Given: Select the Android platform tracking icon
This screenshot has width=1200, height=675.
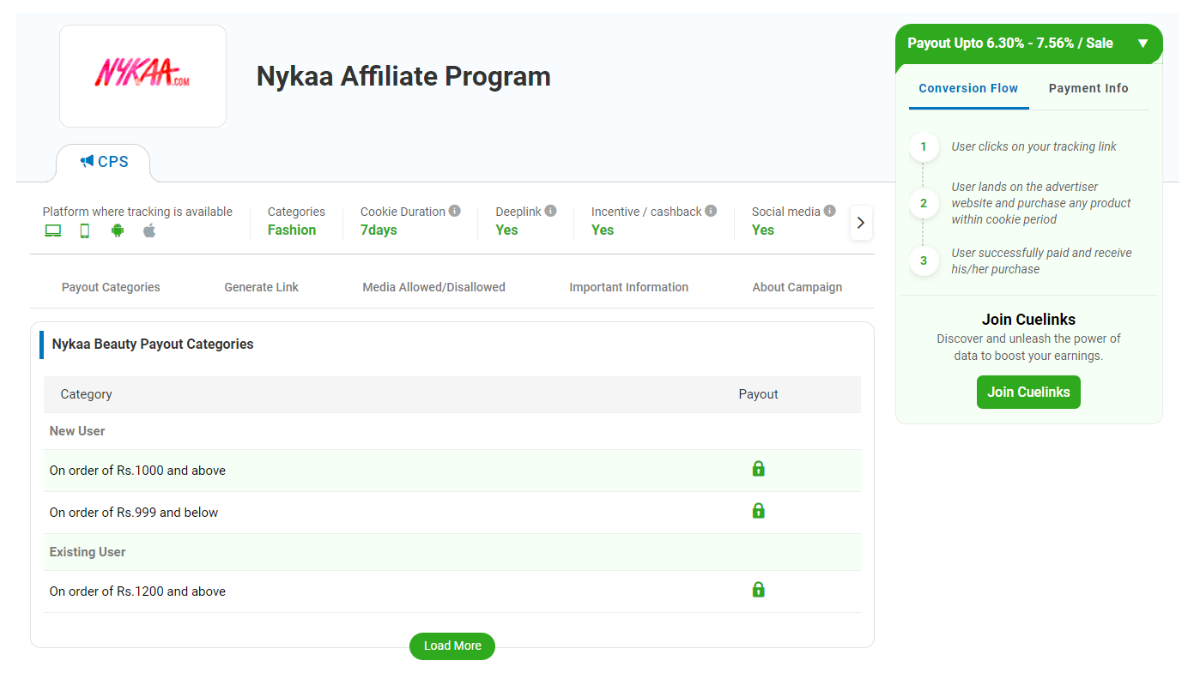Looking at the screenshot, I should (117, 230).
